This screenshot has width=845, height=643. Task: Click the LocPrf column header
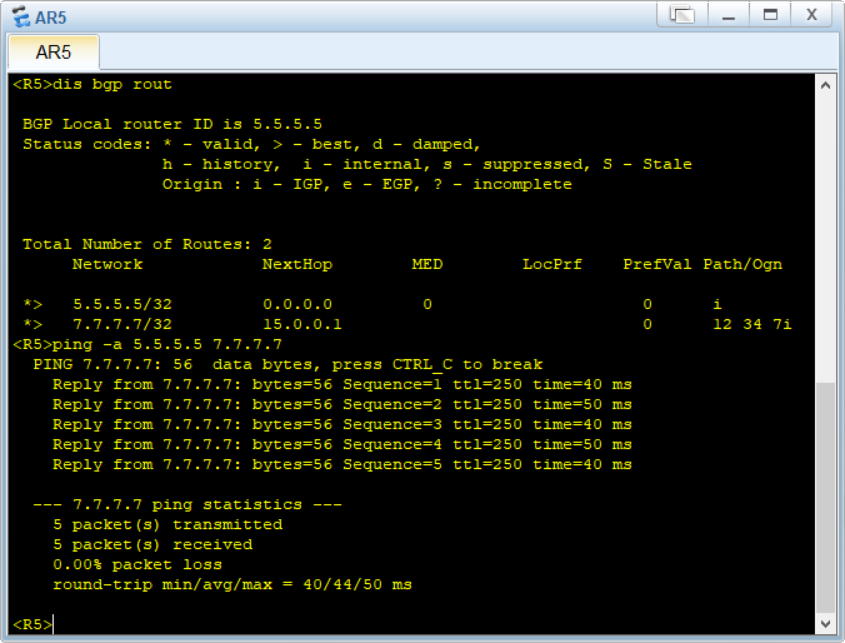pyautogui.click(x=552, y=264)
